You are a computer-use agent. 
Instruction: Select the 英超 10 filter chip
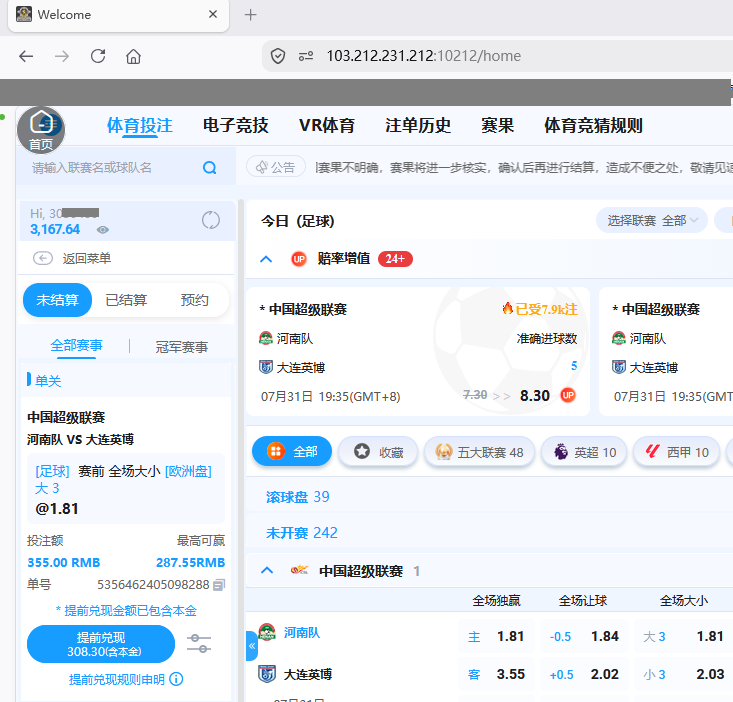583,452
